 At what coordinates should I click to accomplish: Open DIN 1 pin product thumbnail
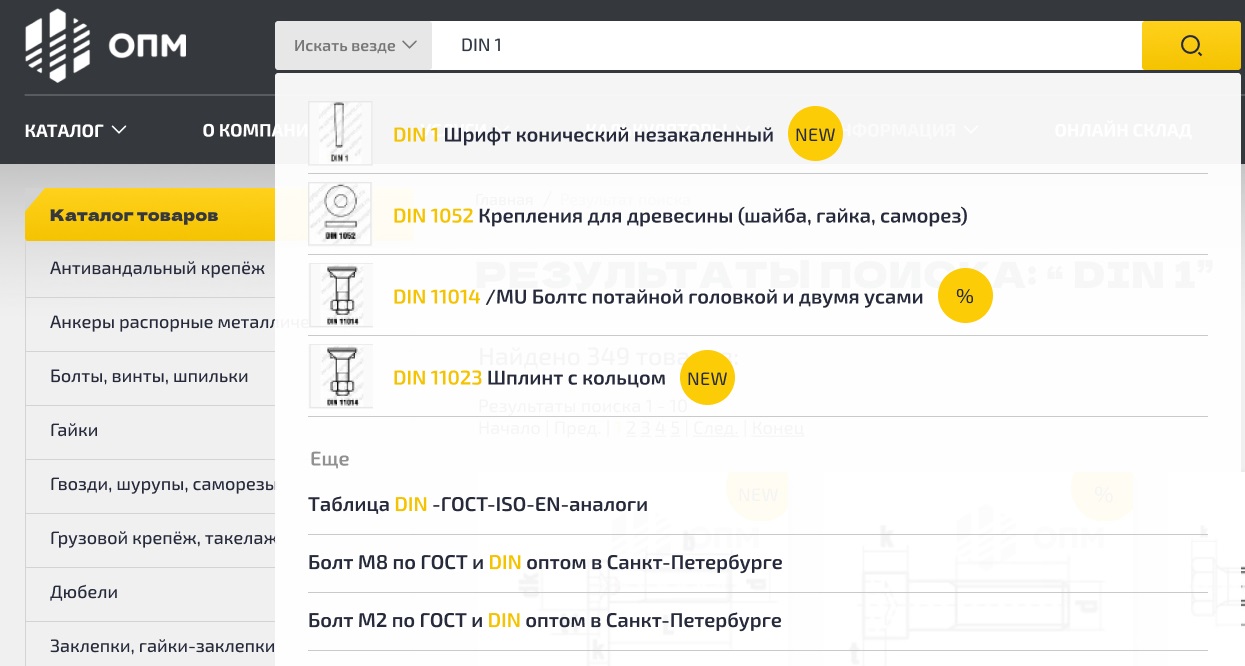point(340,133)
